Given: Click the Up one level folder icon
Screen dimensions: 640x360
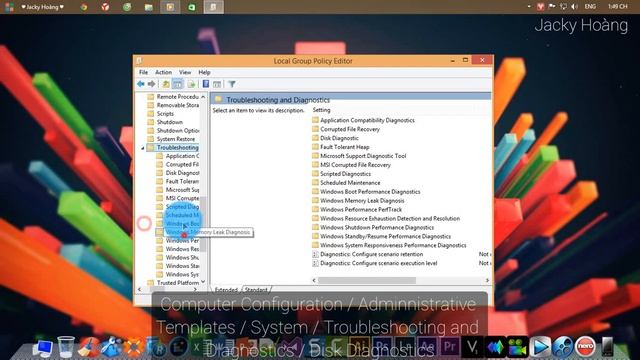Looking at the screenshot, I should tap(166, 84).
